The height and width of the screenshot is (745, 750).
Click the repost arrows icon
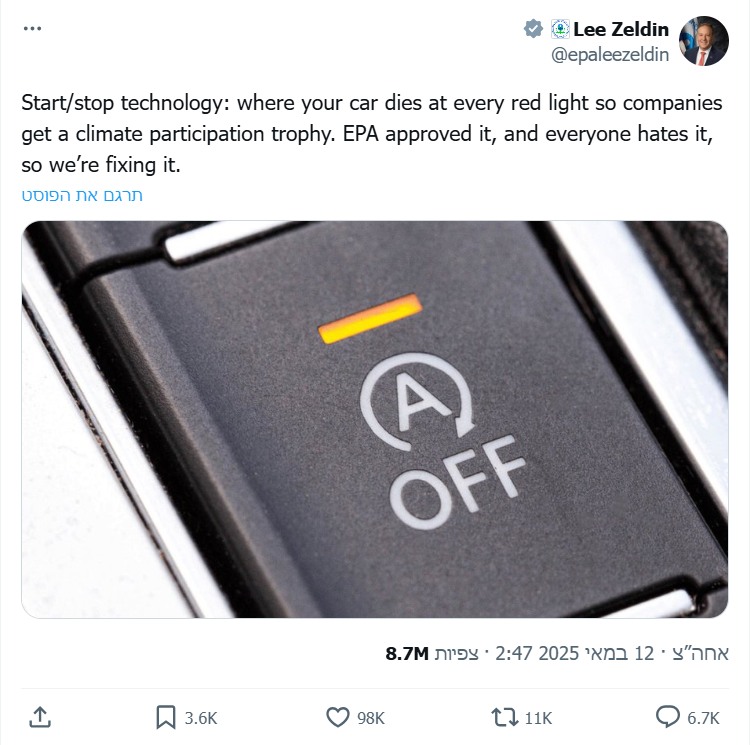[505, 717]
